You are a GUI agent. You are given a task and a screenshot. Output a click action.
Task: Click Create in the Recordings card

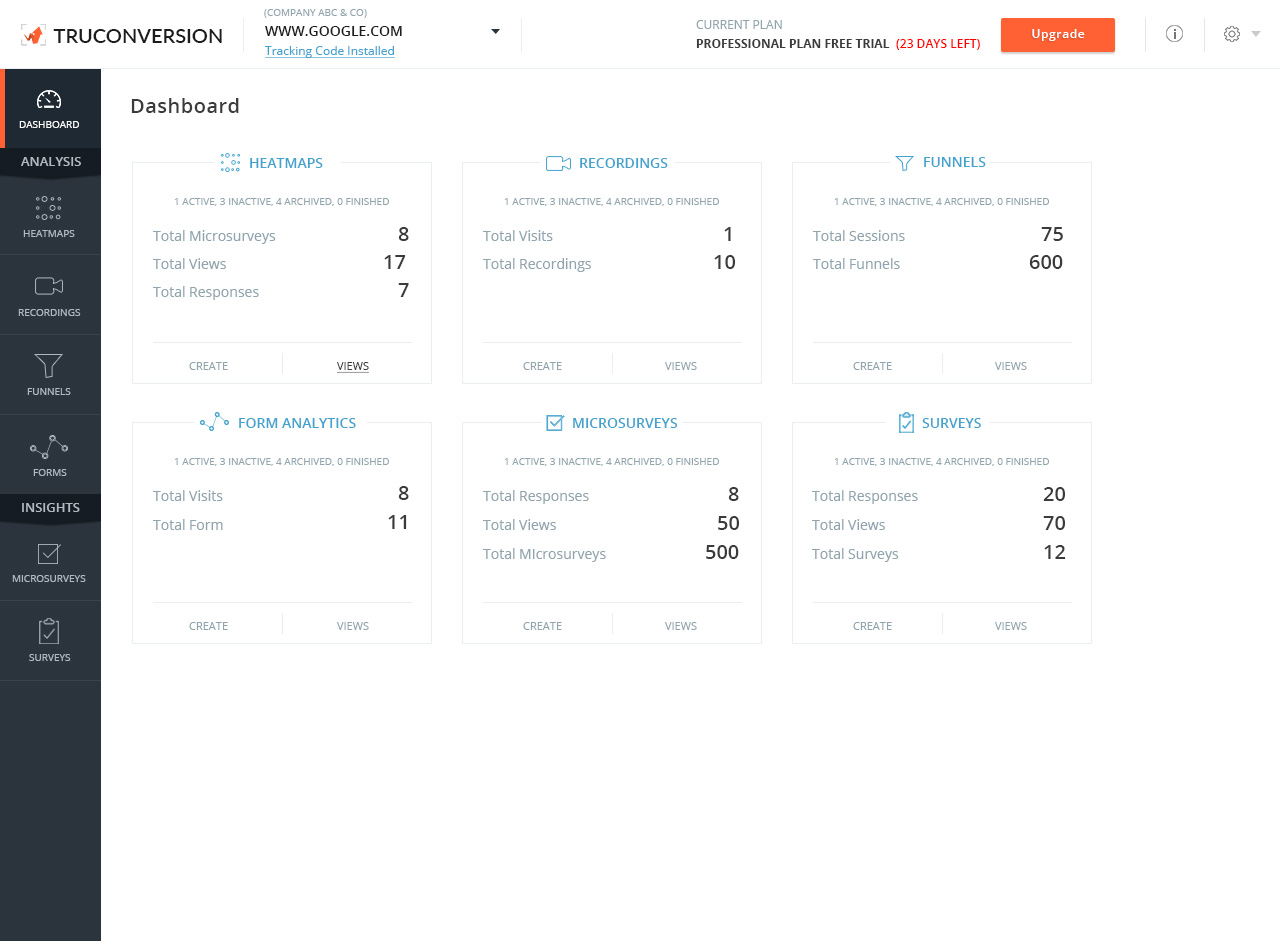[542, 366]
